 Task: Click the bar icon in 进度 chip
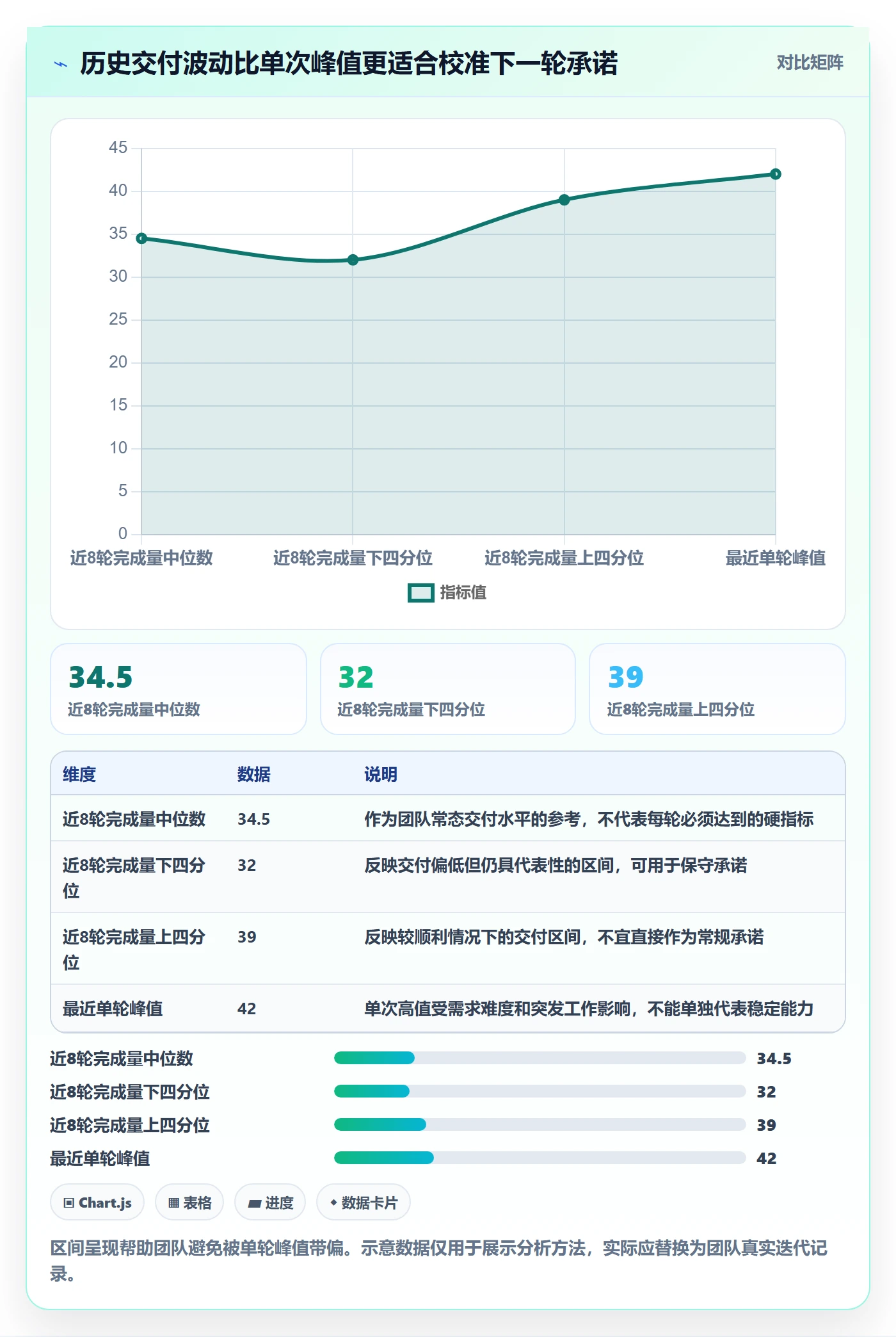[255, 1204]
